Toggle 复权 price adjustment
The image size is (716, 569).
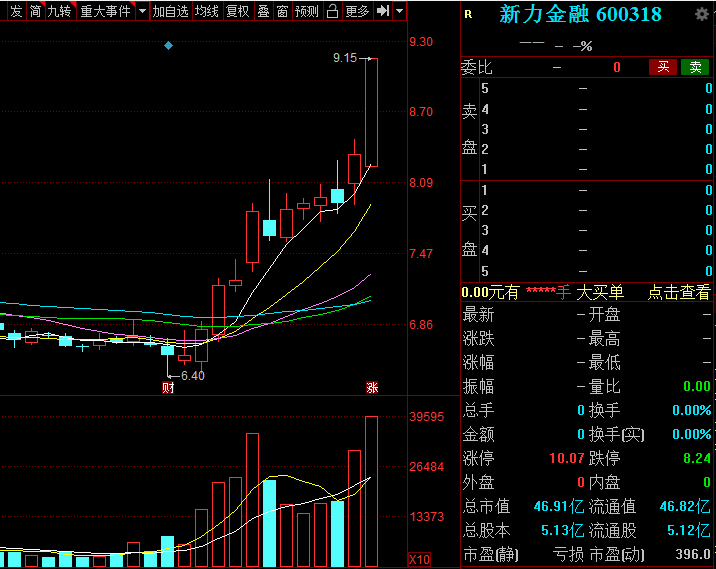click(237, 11)
